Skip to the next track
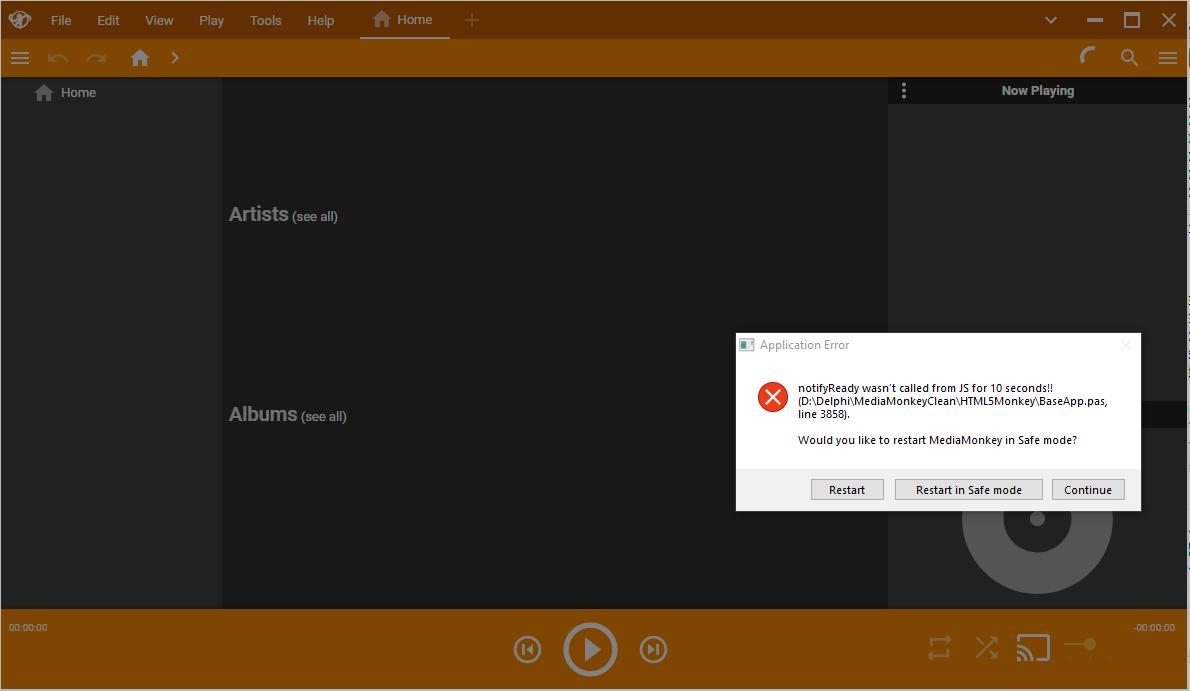Screen dimensions: 1190x691 [x=653, y=650]
